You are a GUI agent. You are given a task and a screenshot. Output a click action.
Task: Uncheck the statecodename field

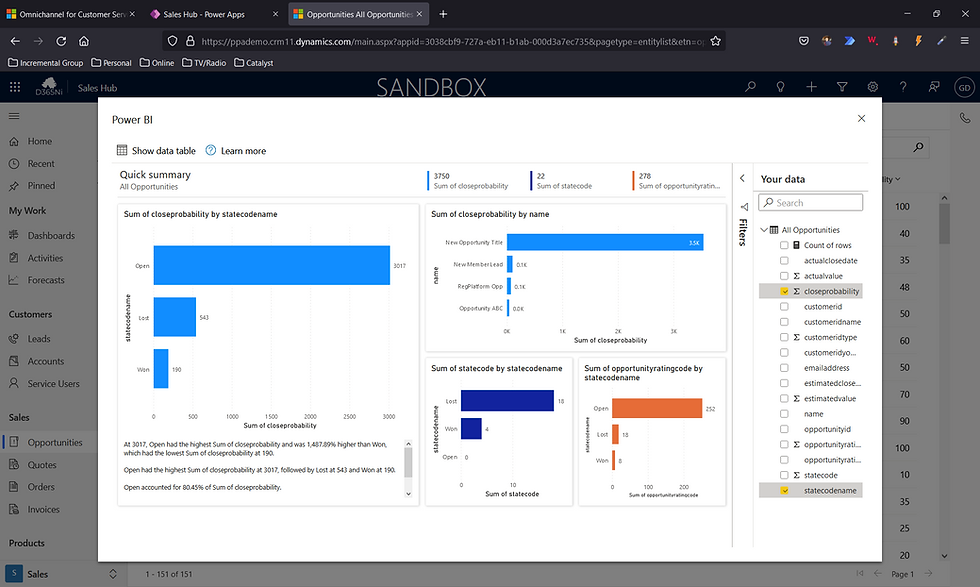click(x=784, y=491)
